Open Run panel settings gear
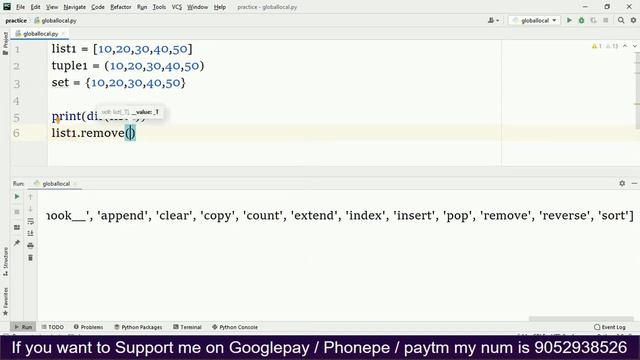This screenshot has width=640, height=360. click(622, 184)
